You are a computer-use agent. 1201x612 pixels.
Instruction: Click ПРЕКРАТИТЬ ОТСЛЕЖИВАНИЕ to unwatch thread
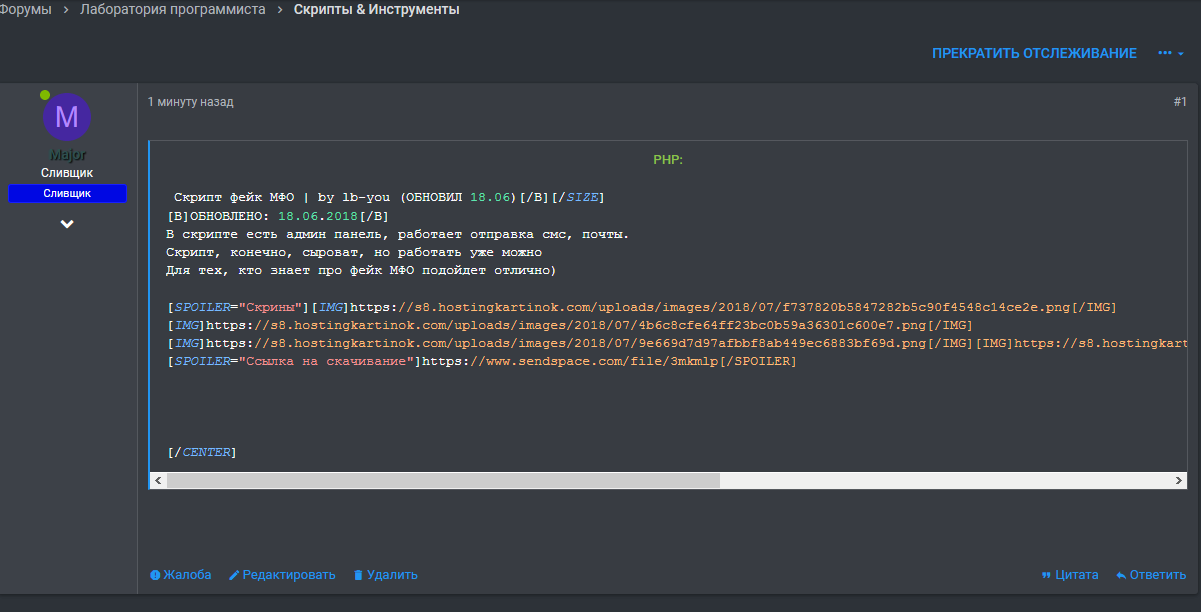(x=1034, y=53)
